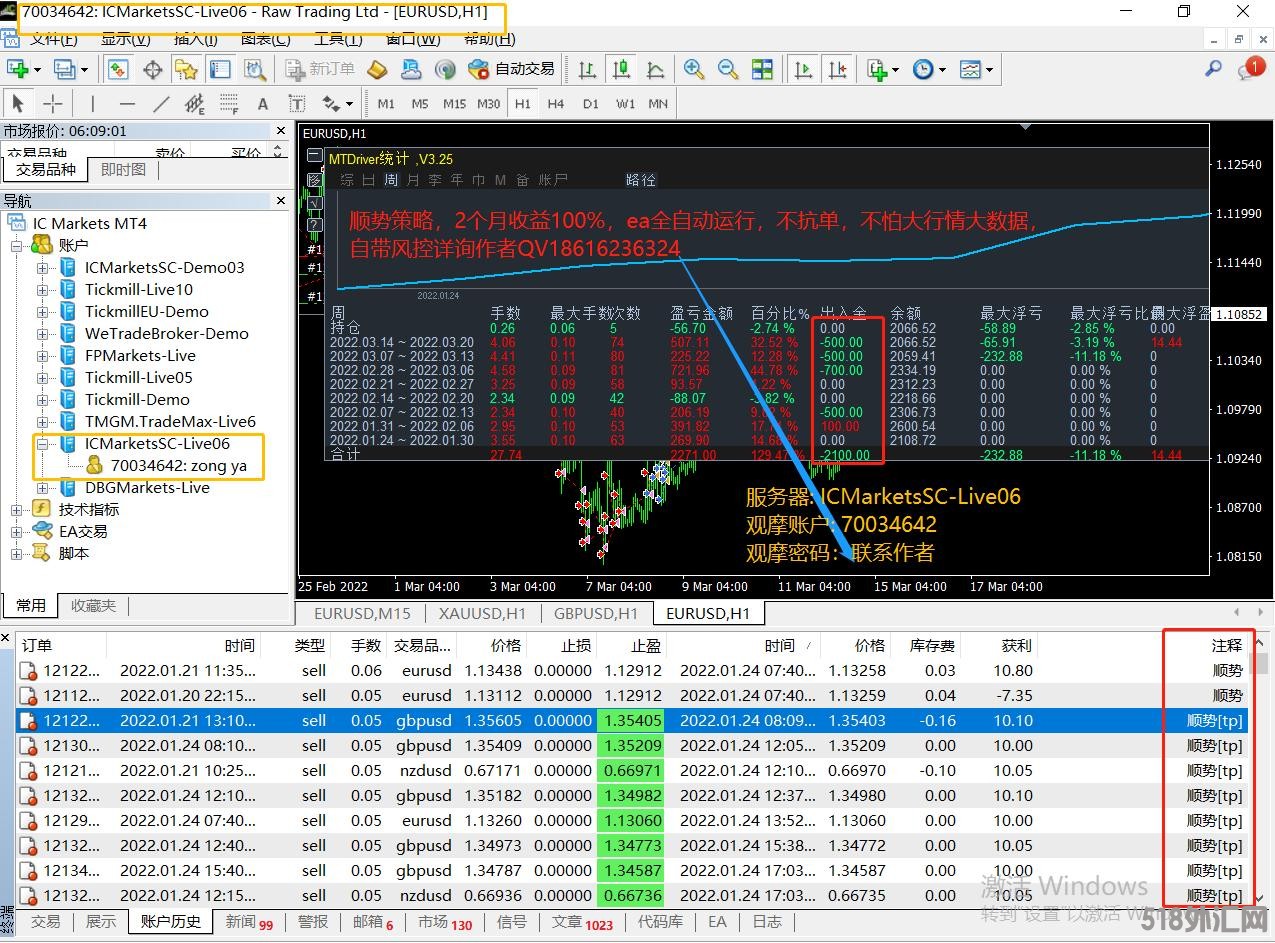Switch to the 收藏夹 favorites tab
1275x943 pixels.
93,605
